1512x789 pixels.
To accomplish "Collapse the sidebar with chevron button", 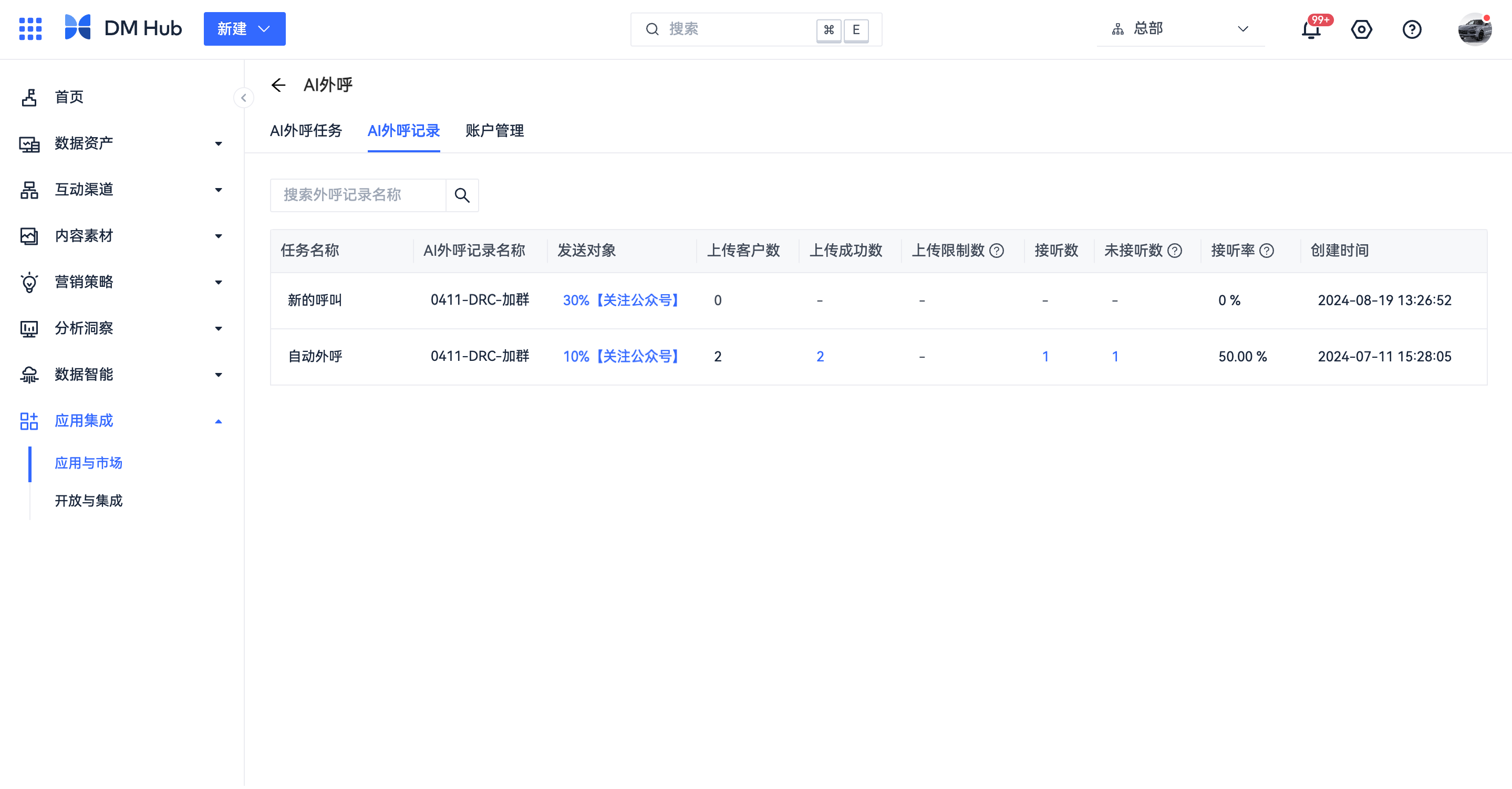I will [x=244, y=98].
